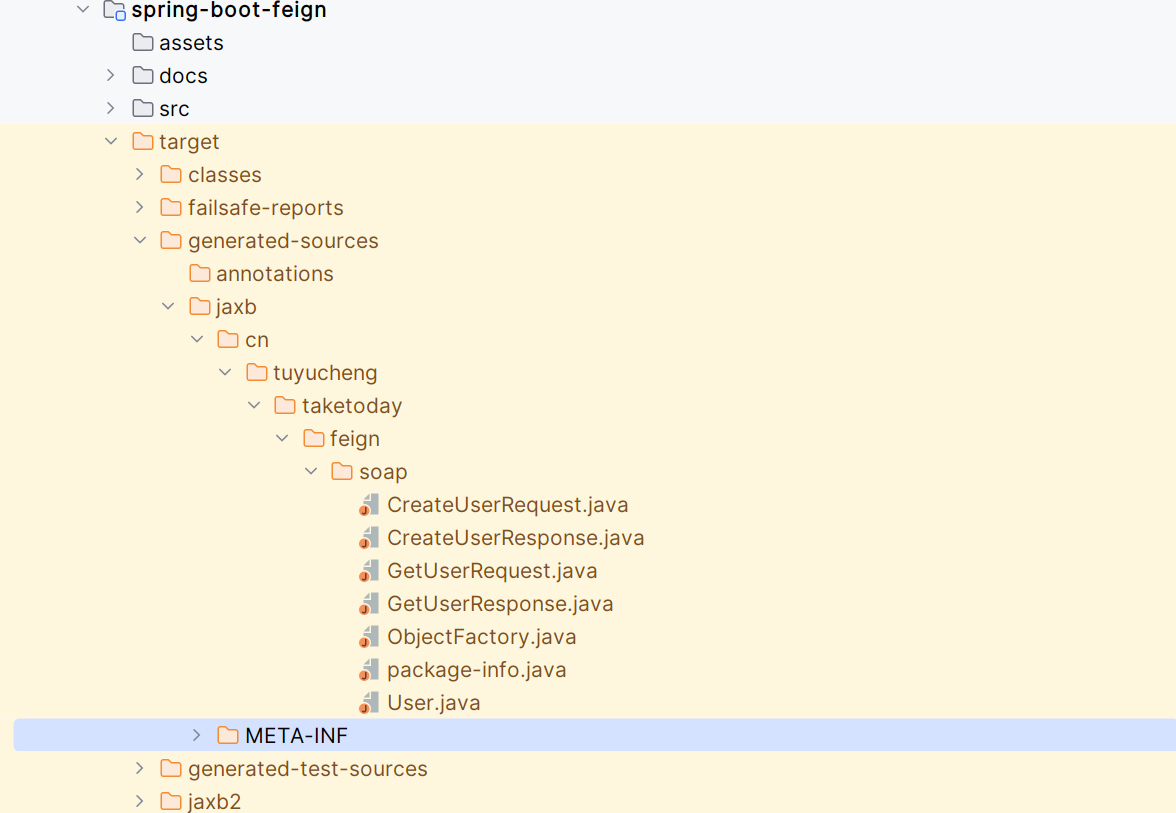Image resolution: width=1176 pixels, height=813 pixels.
Task: Collapse the jaxb folder chevron
Action: pos(168,307)
